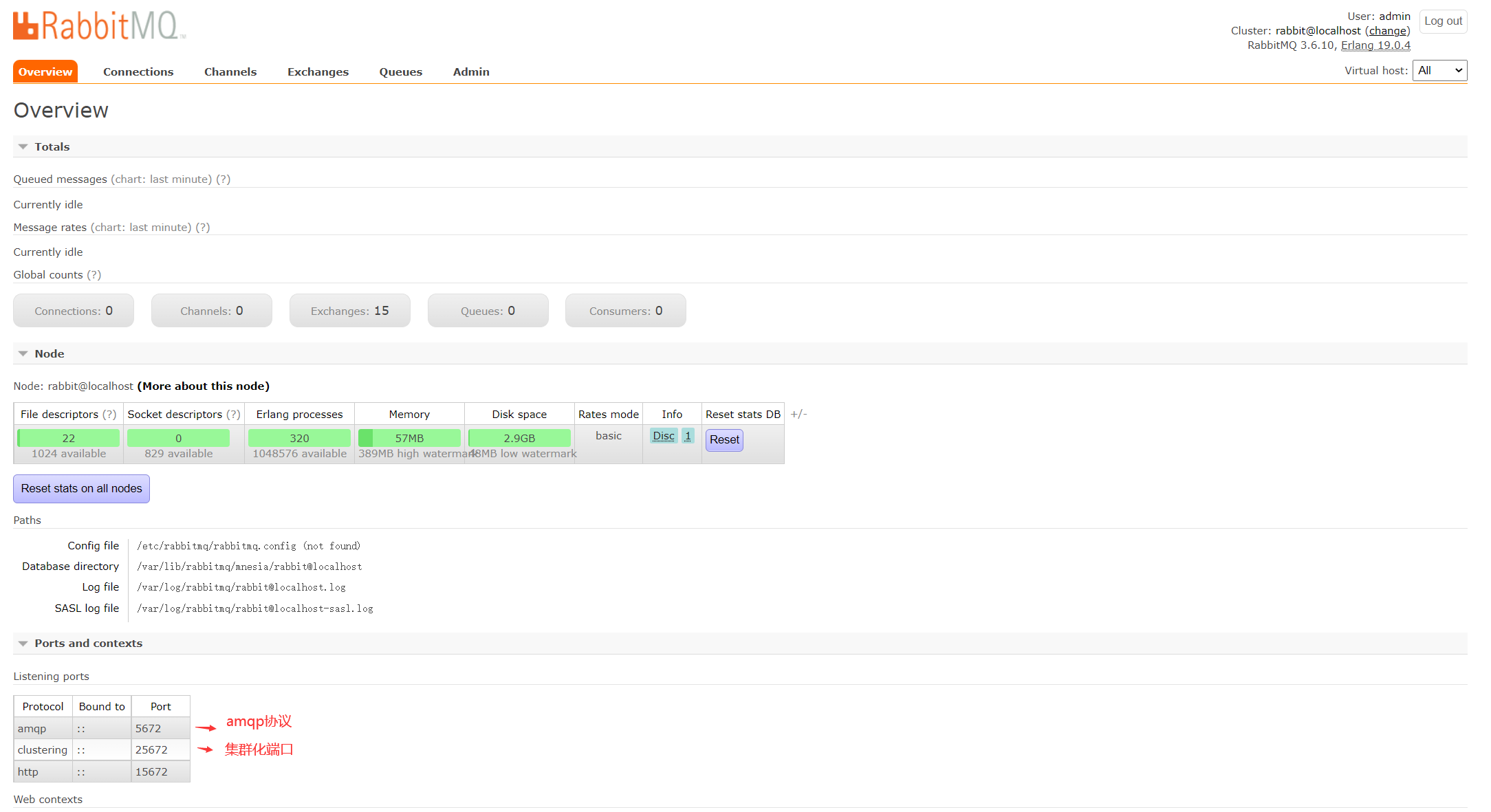Open More about this node link

coord(204,386)
